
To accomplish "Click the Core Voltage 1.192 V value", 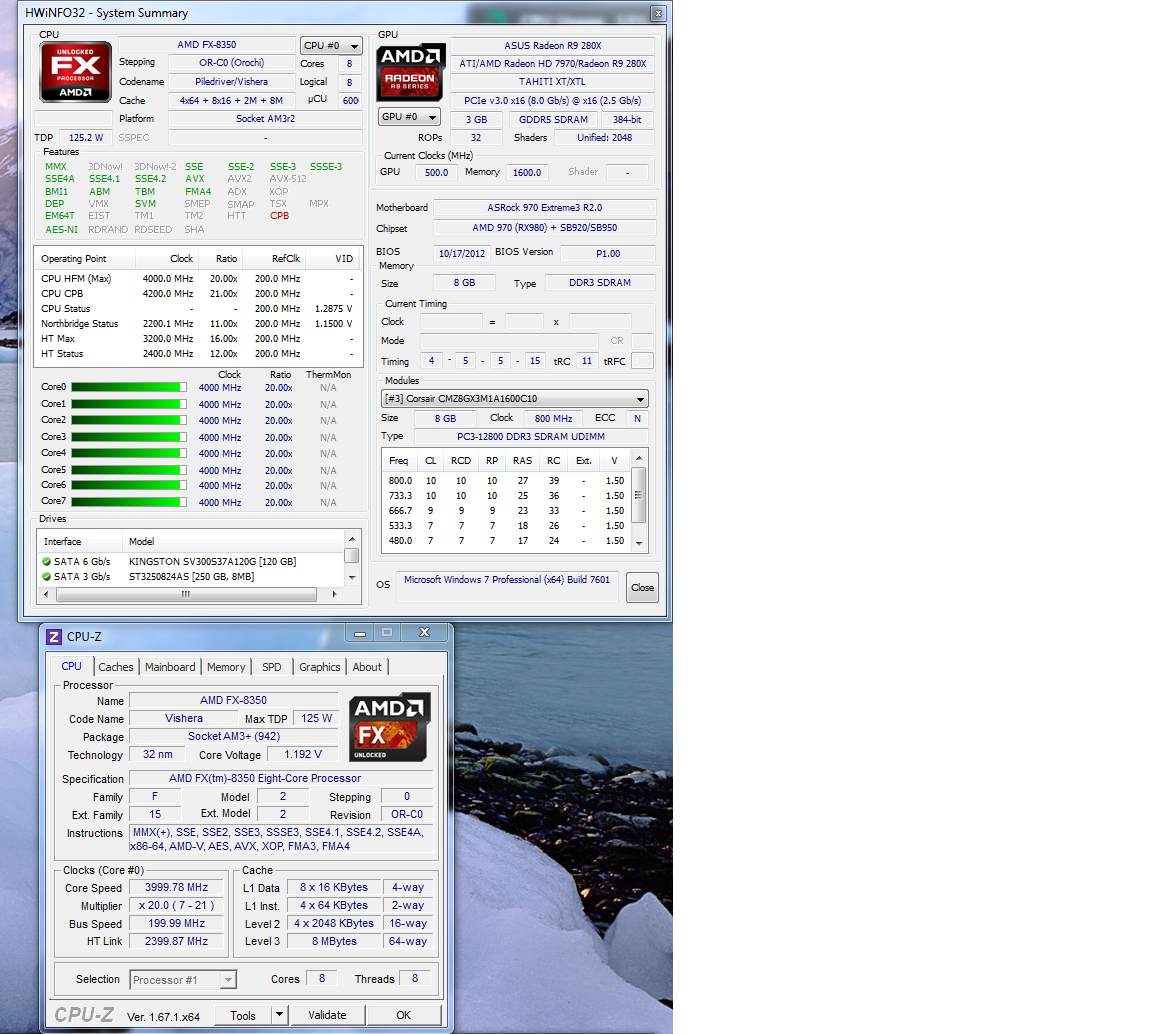I will (303, 755).
